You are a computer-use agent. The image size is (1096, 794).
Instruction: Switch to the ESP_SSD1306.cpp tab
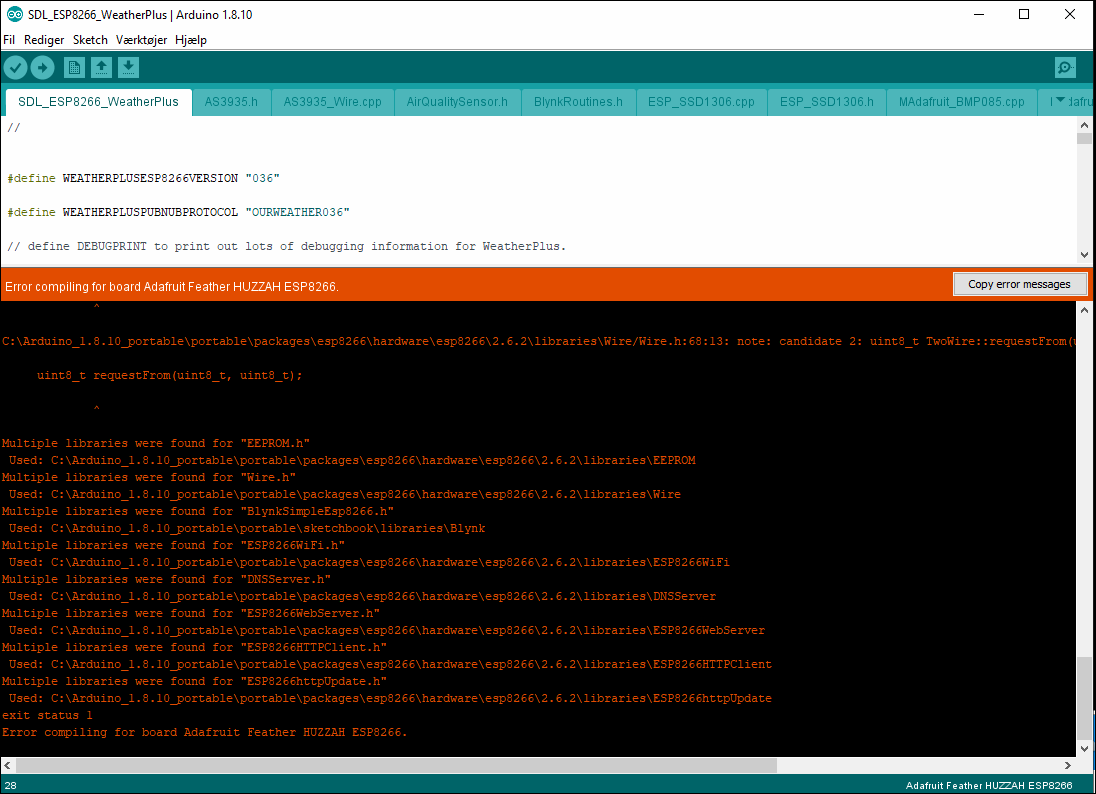701,102
